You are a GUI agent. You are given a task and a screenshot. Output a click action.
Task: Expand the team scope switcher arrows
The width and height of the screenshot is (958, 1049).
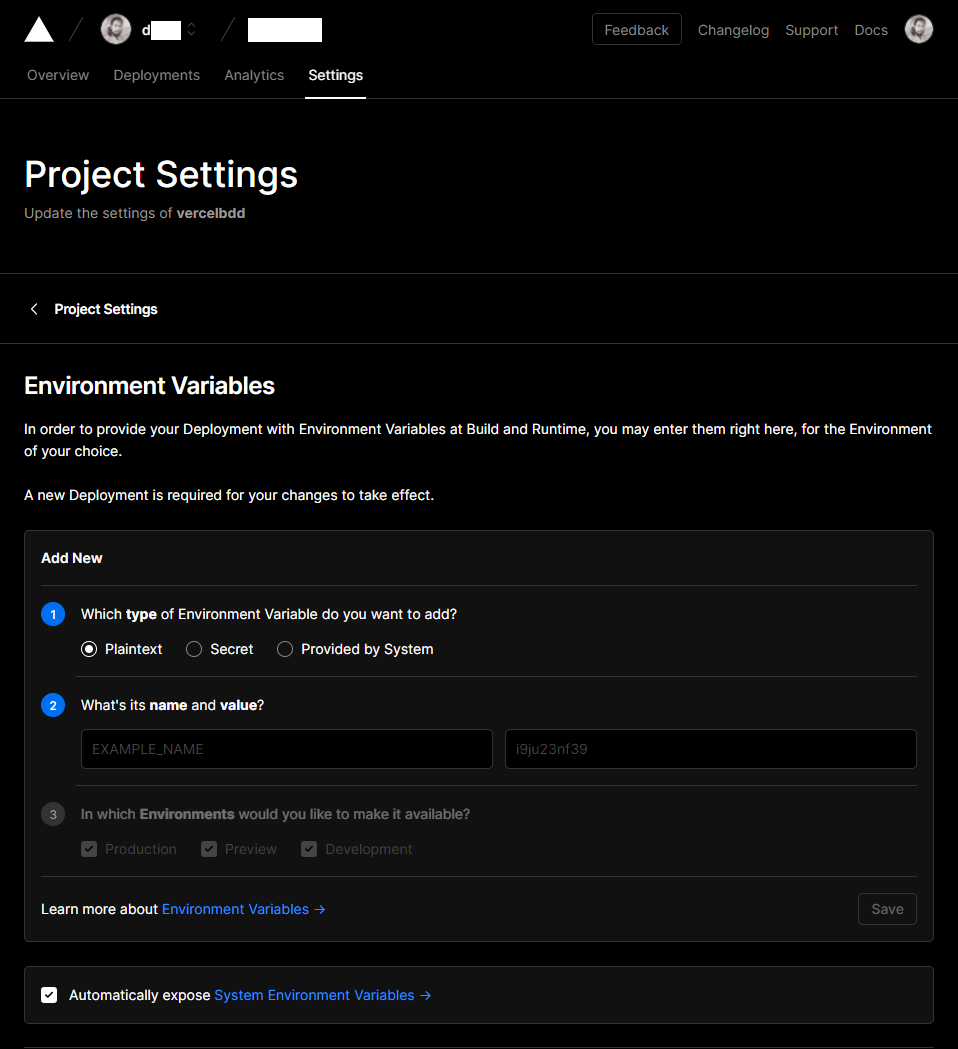coord(192,30)
